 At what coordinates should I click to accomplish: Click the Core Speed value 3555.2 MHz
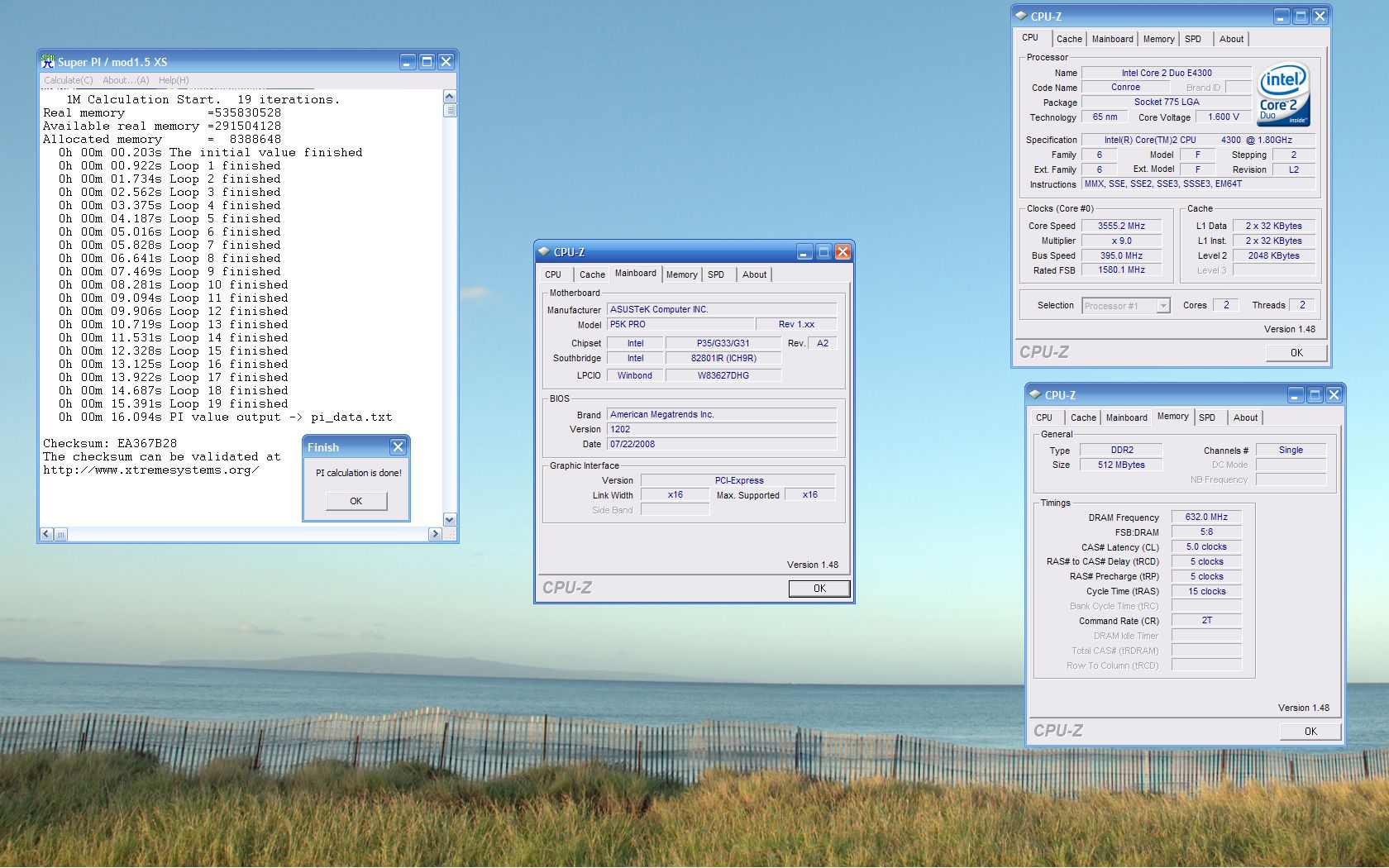(x=1122, y=226)
